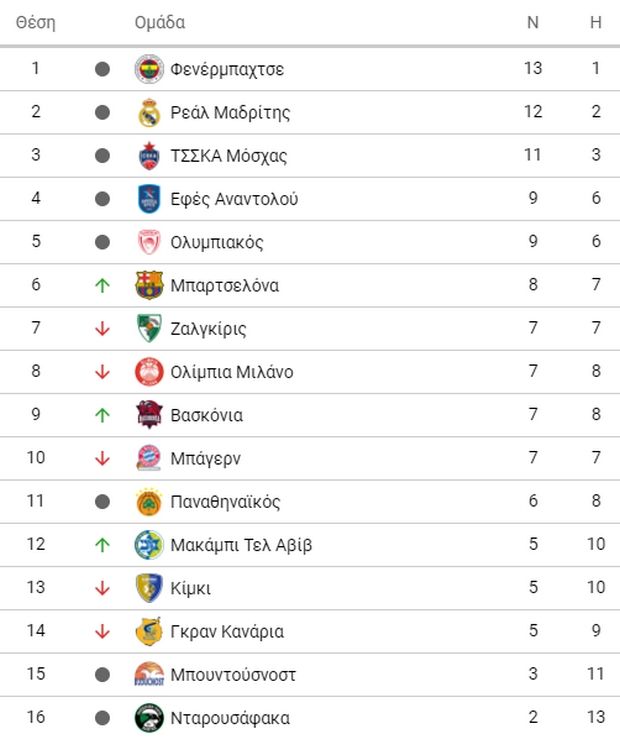
Task: Click the Ολυμπιακός team logo
Action: [148, 242]
